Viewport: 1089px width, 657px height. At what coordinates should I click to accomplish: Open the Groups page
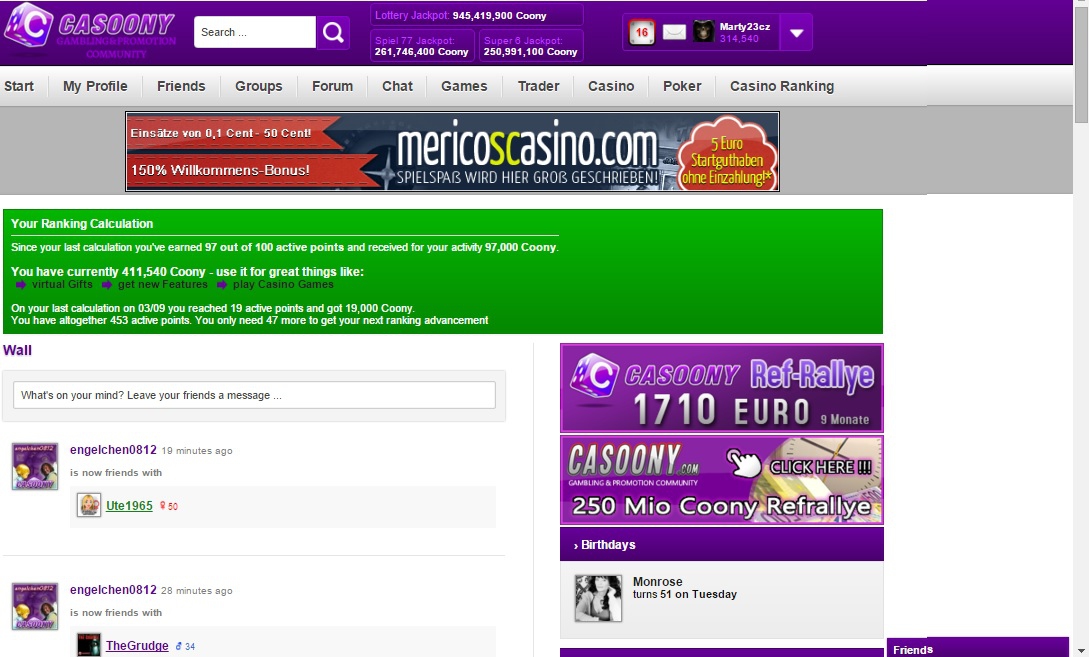tap(258, 86)
